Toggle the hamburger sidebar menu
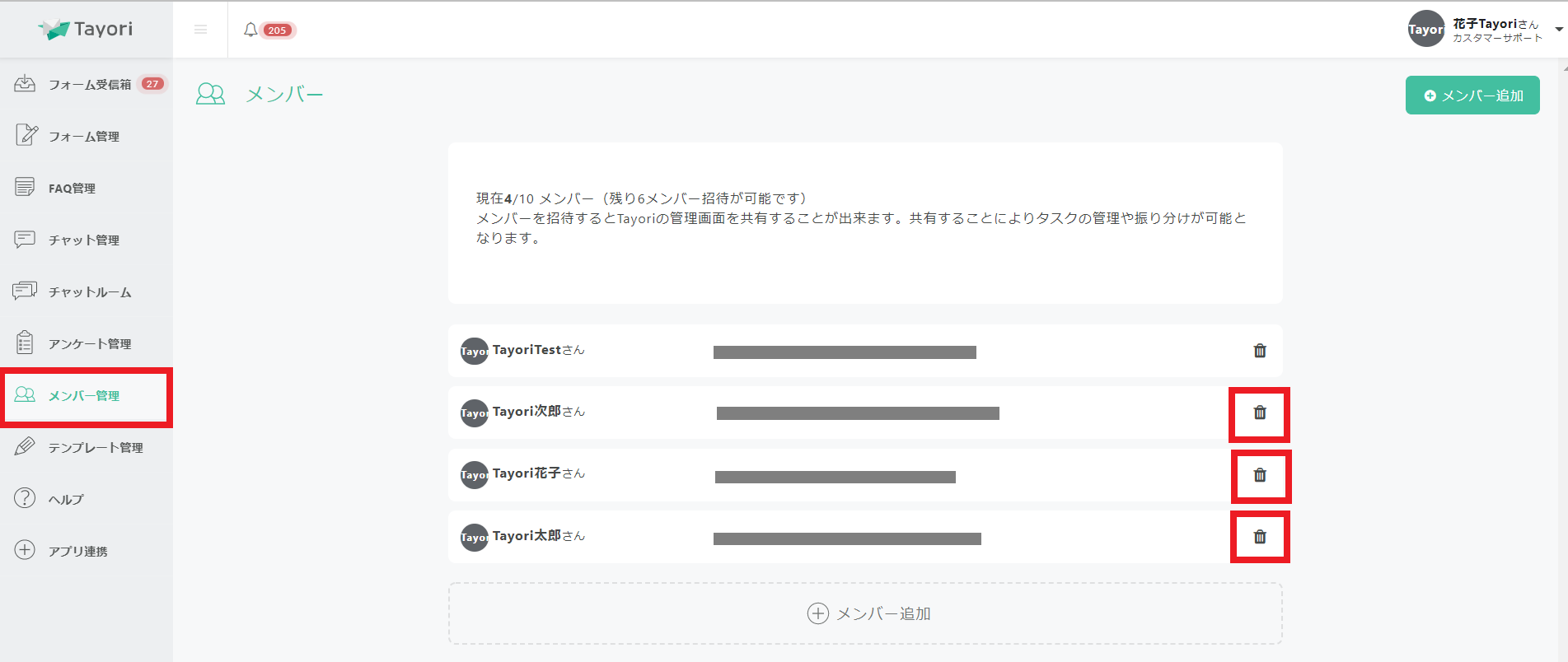This screenshot has width=1568, height=662. (x=200, y=30)
